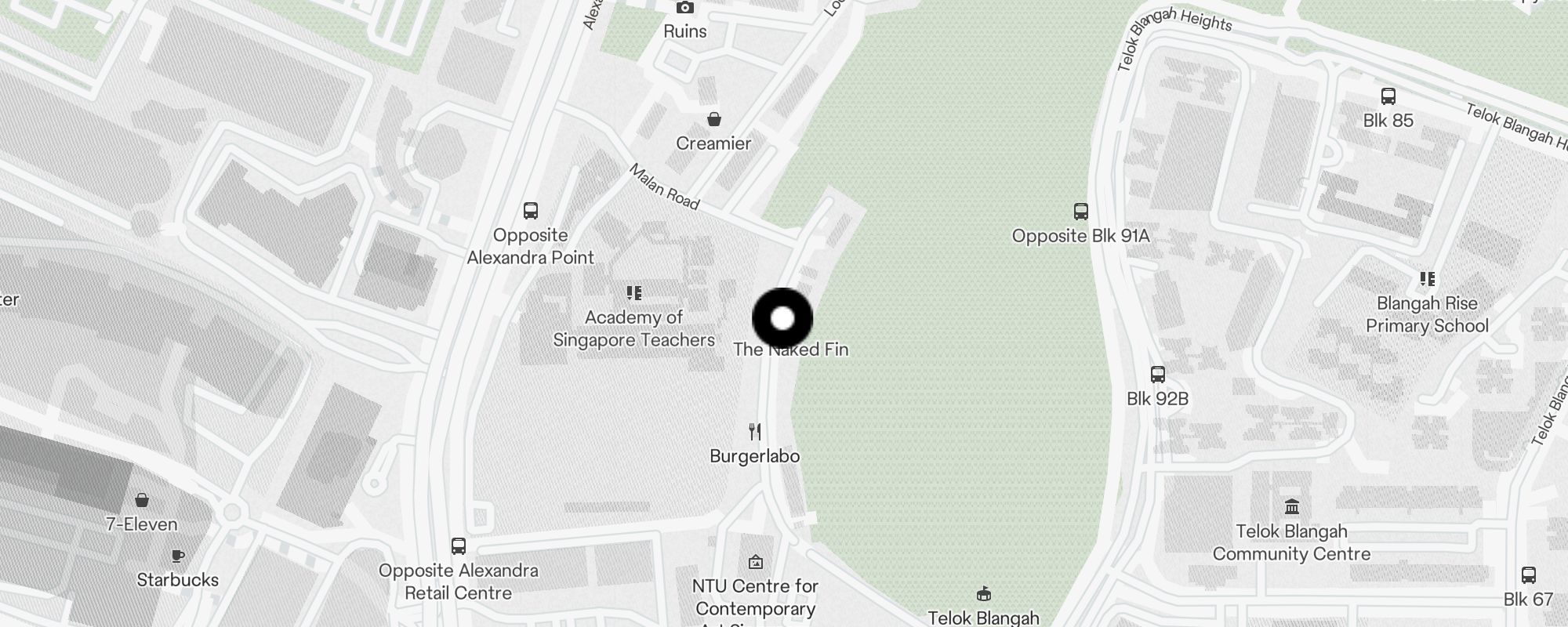Screen dimensions: 1568x627
Task: Click the Telok Blangah Heights road label
Action: point(1174,38)
